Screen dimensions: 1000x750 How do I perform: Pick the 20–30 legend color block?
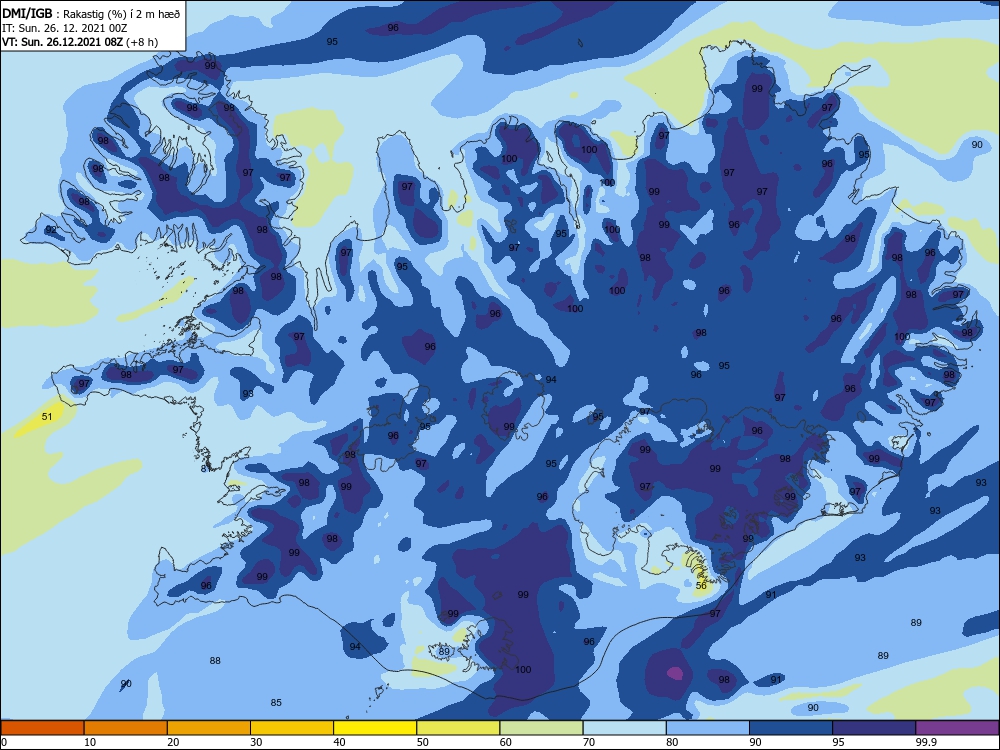[209, 728]
